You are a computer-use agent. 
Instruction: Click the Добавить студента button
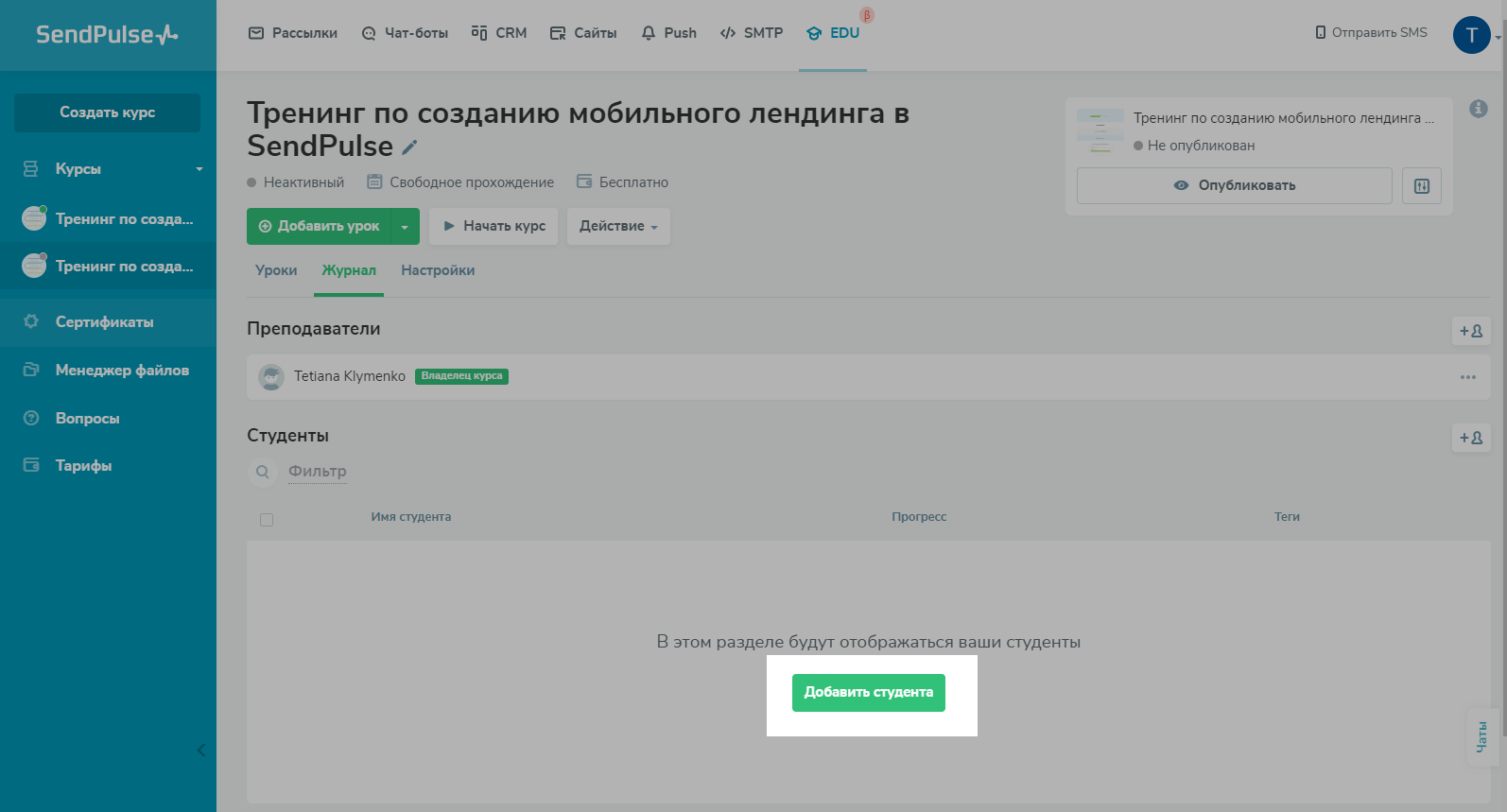pos(868,693)
